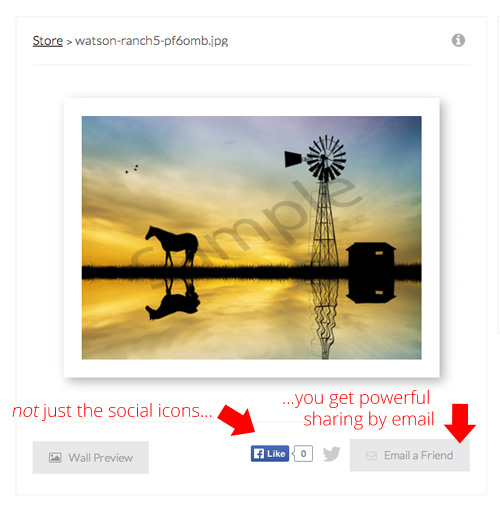The width and height of the screenshot is (500, 505).
Task: Click the Facebook like count bubble
Action: pos(303,453)
